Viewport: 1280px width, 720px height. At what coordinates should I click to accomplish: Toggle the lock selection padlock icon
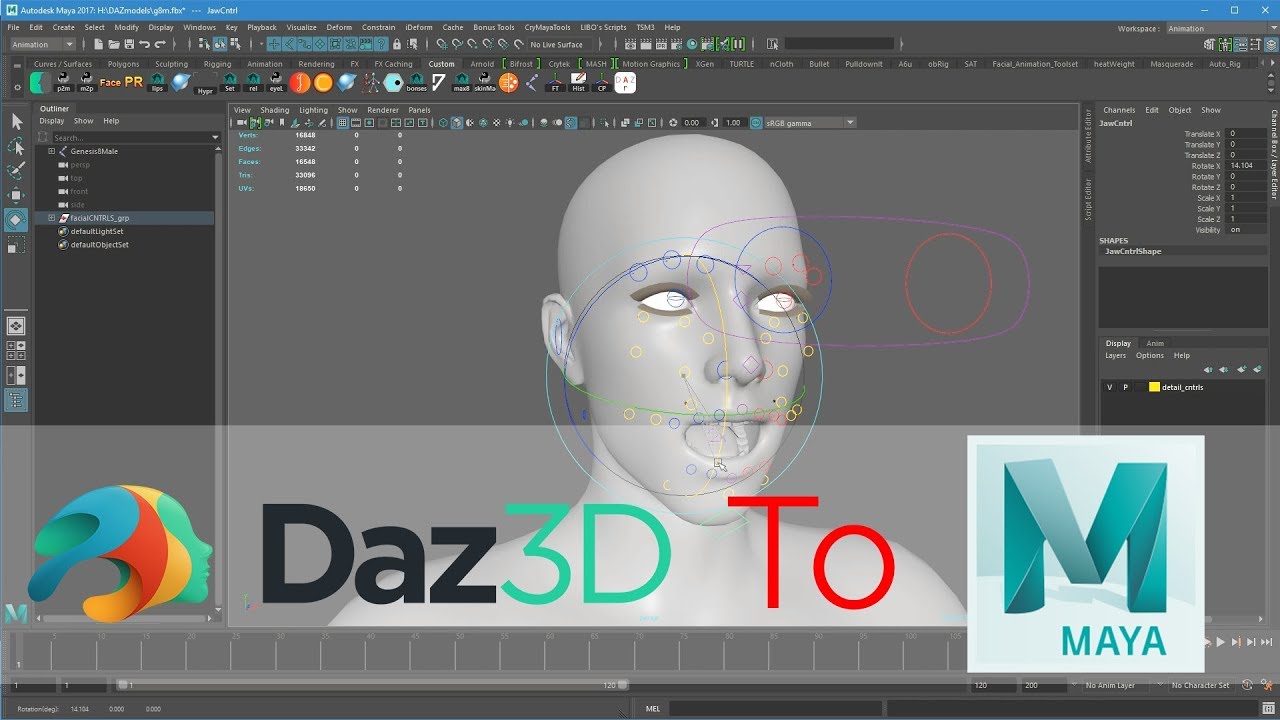pos(397,44)
